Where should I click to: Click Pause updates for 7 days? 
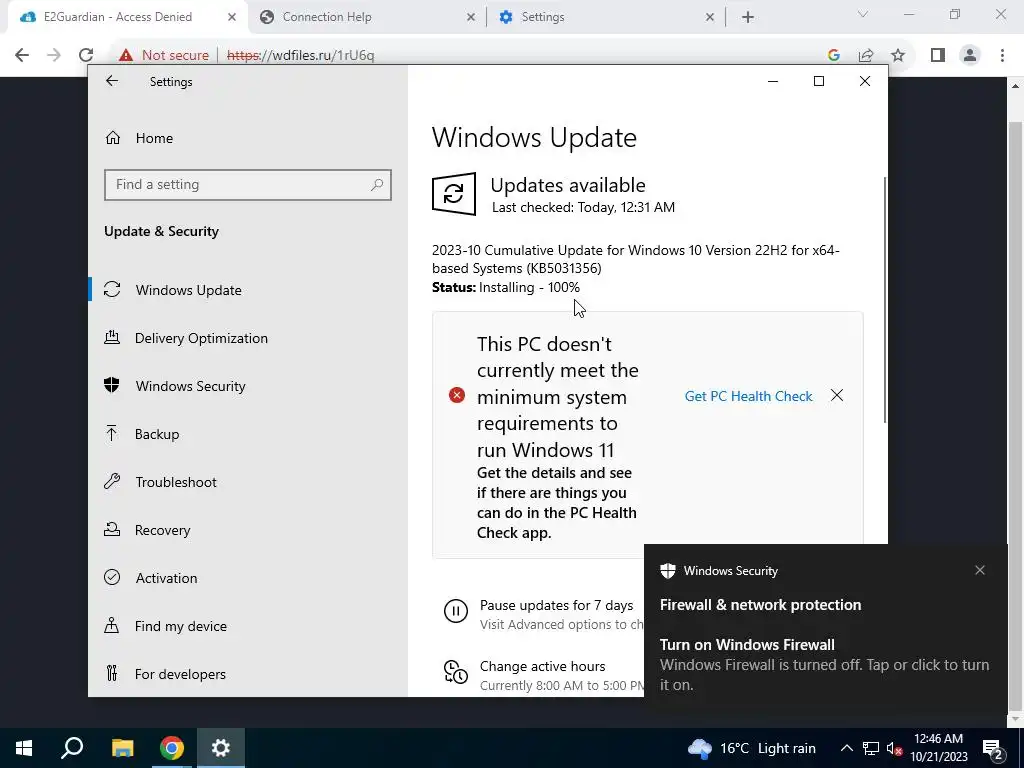point(556,605)
